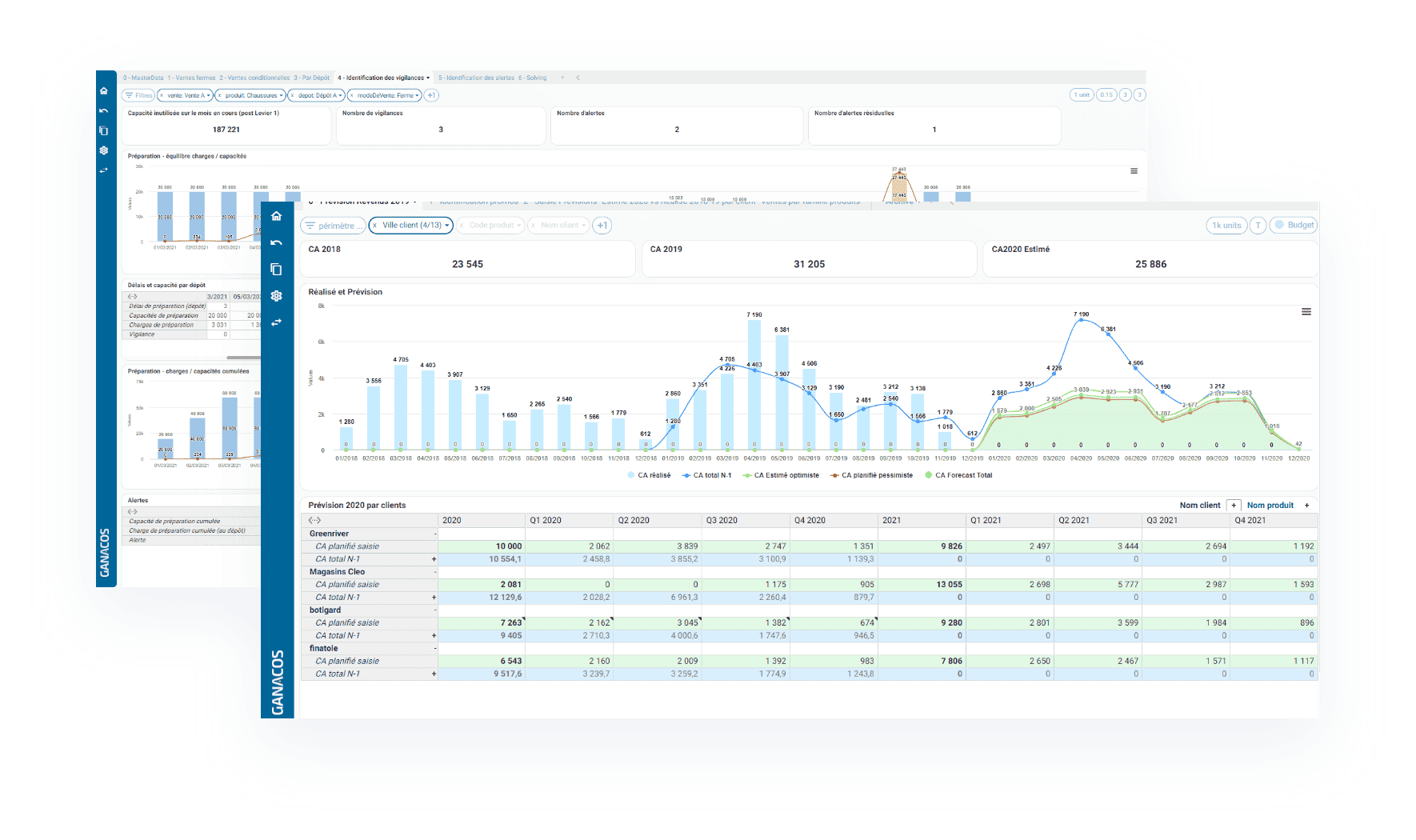Toggle the CA réalisé legend series
The image size is (1416, 840).
point(650,475)
